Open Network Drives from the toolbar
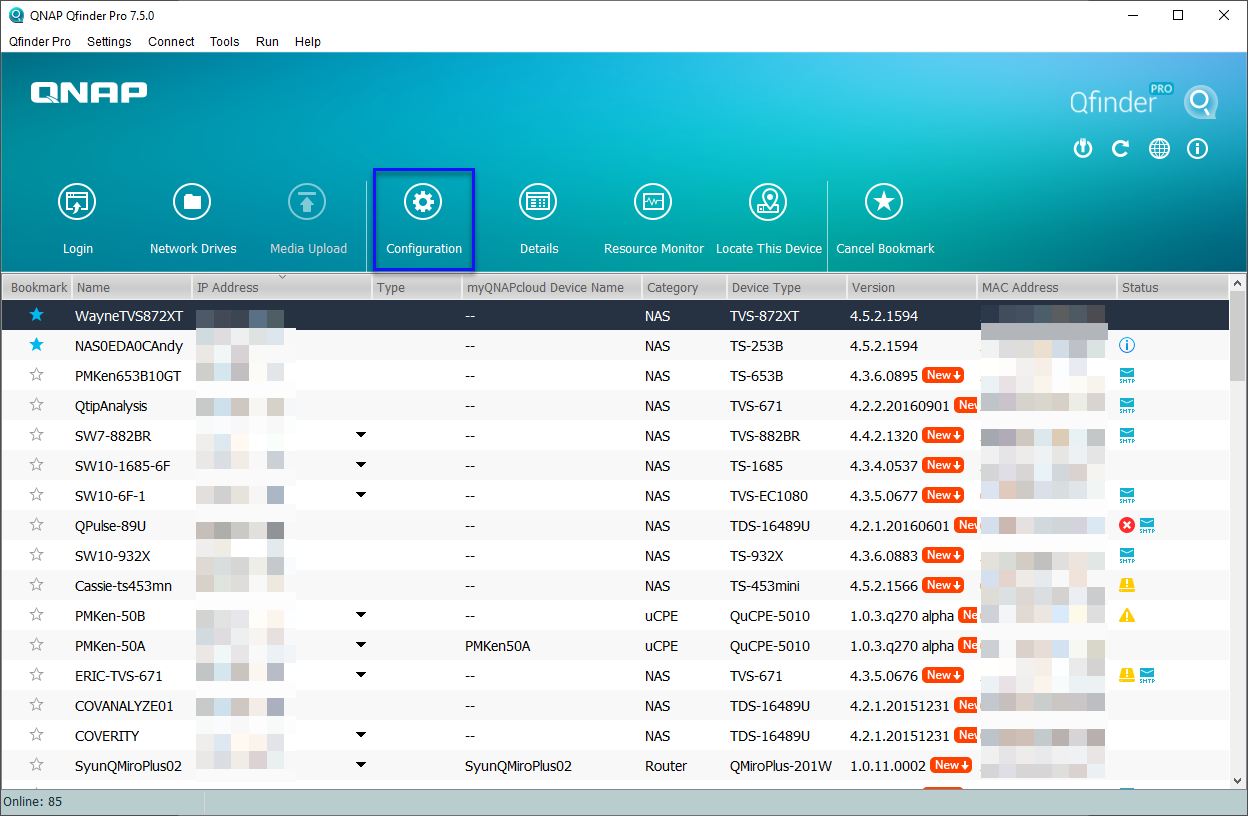Image resolution: width=1248 pixels, height=816 pixels. pyautogui.click(x=192, y=202)
